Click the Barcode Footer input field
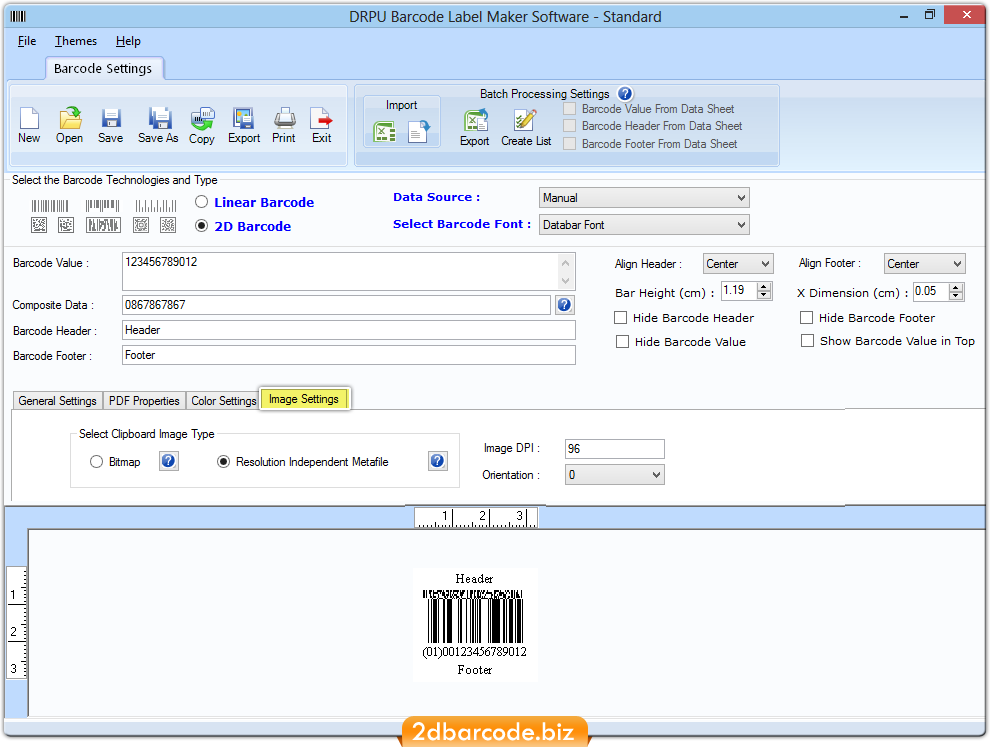The width and height of the screenshot is (990, 747). pyautogui.click(x=349, y=356)
